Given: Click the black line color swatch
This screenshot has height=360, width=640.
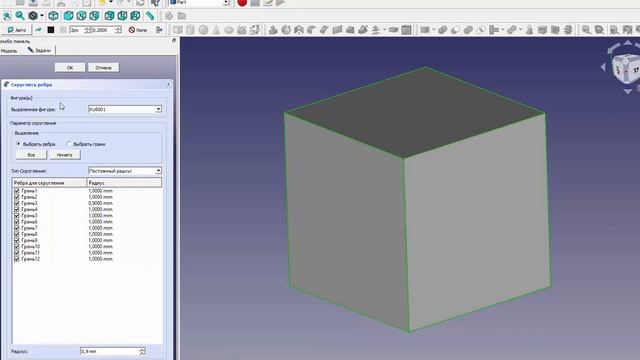Looking at the screenshot, I should (x=51, y=30).
